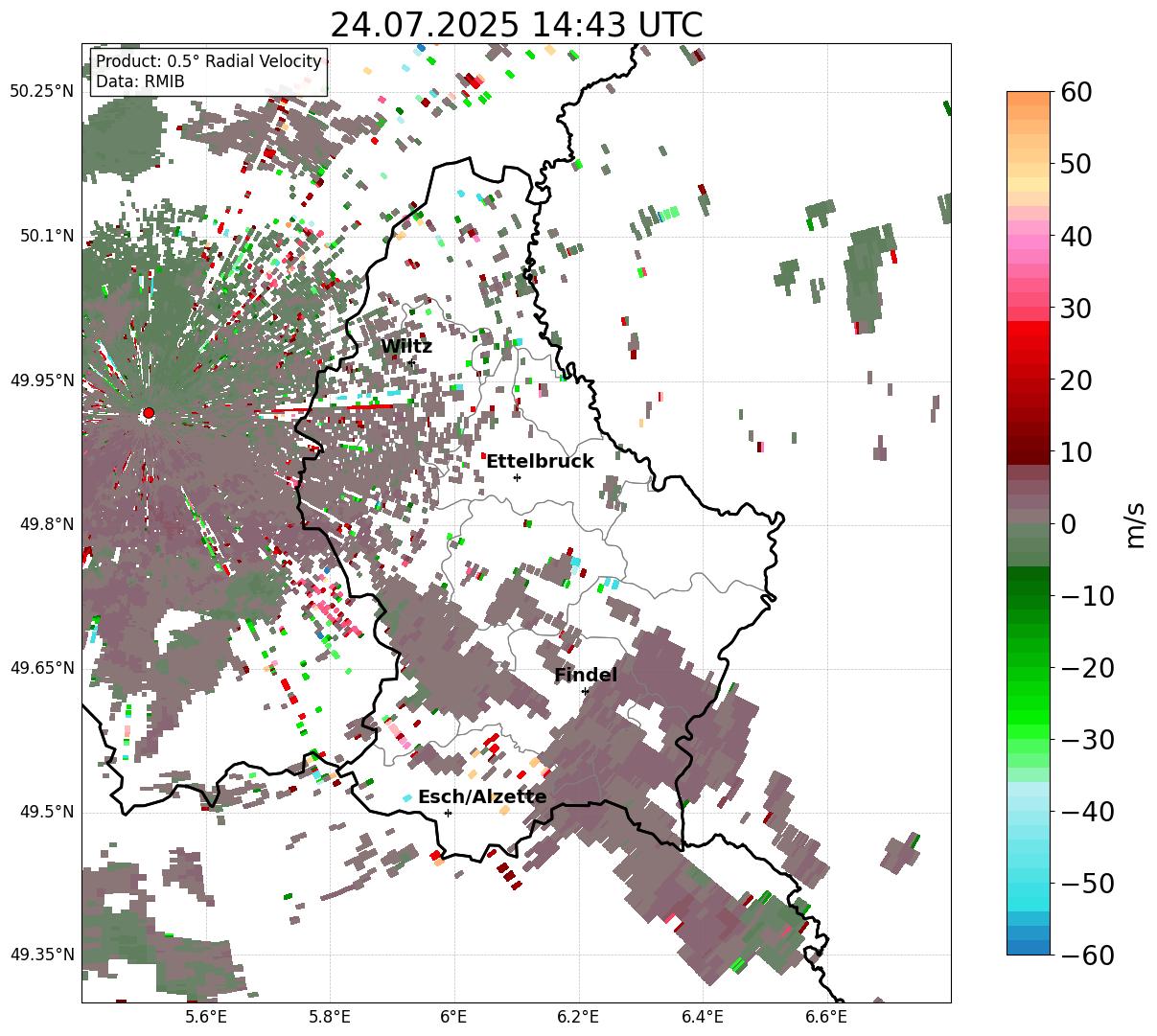Click the 5.6°E longitude label
Viewport: 1157px width, 1036px height.
click(x=206, y=1017)
